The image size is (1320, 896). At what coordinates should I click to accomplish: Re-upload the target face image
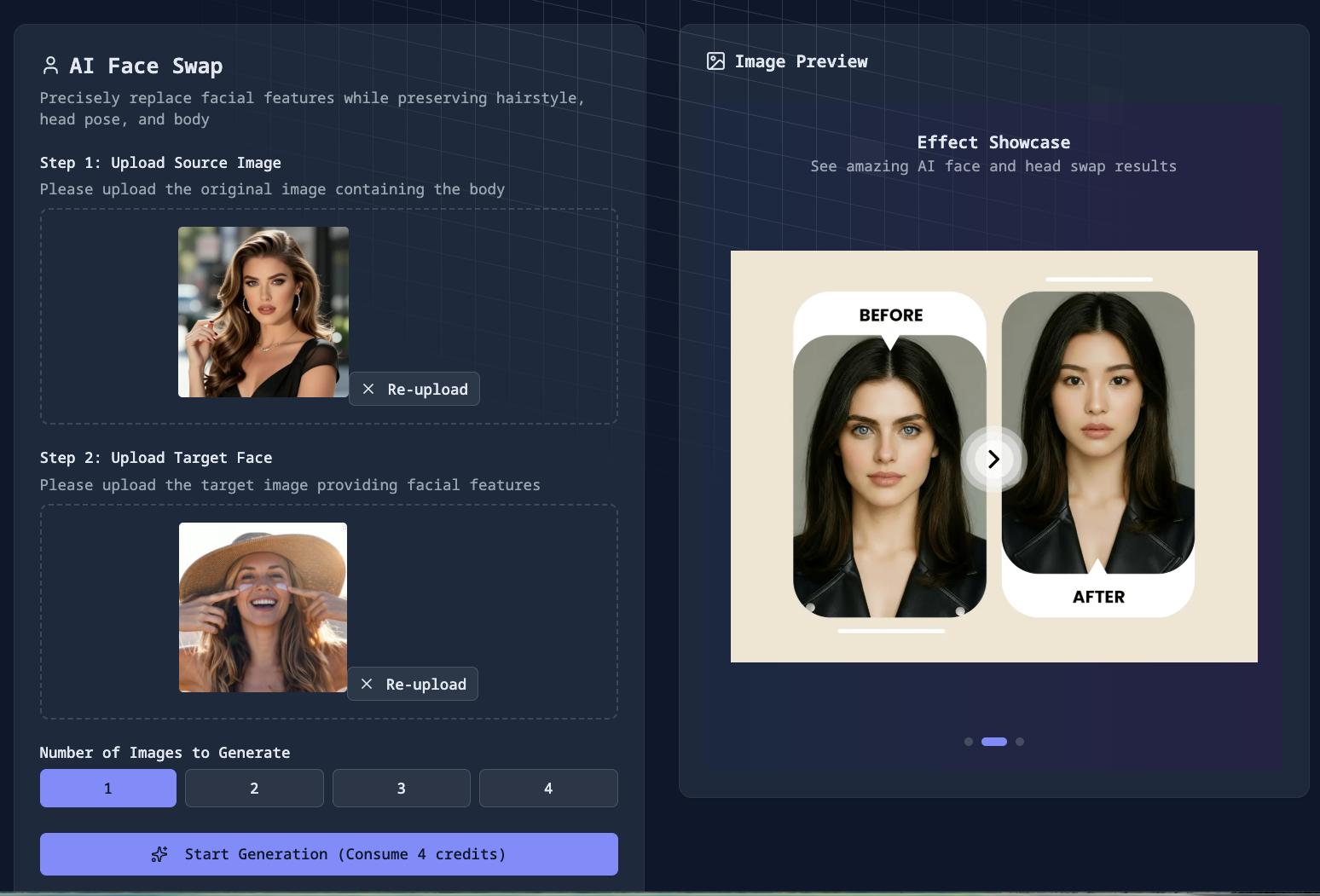click(413, 684)
